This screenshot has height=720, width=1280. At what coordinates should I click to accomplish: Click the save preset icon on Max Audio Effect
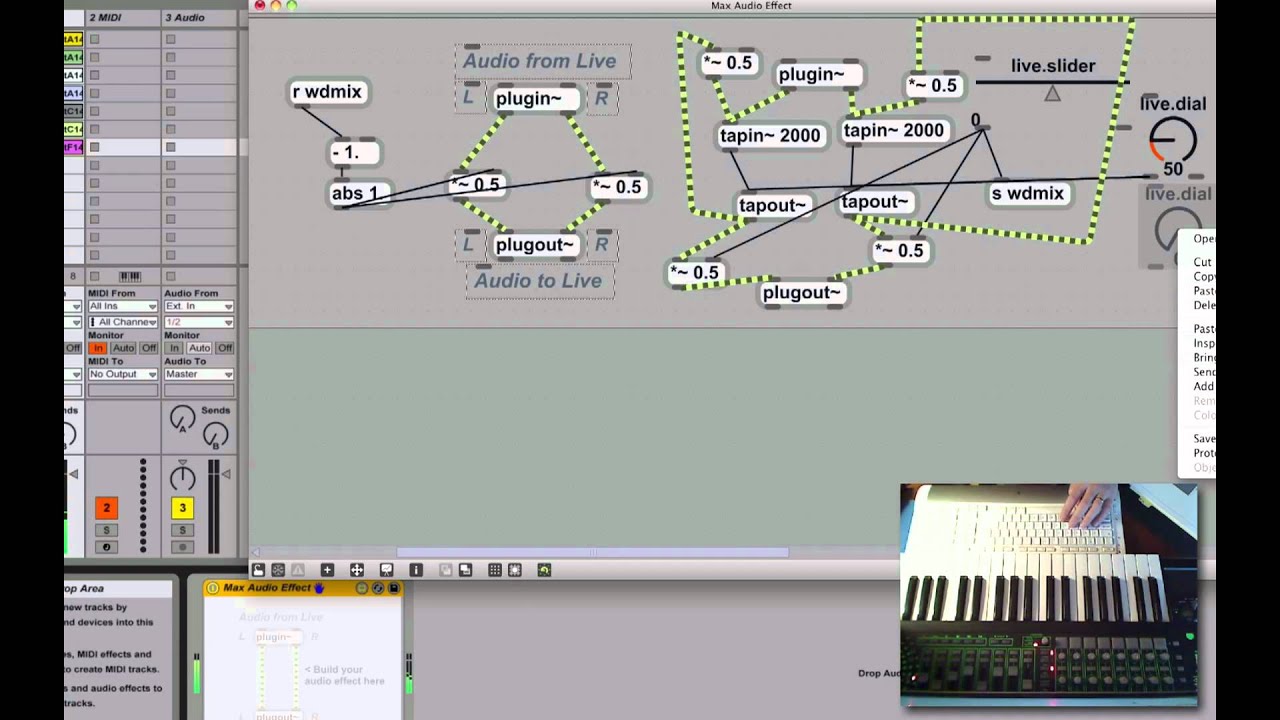(x=394, y=588)
